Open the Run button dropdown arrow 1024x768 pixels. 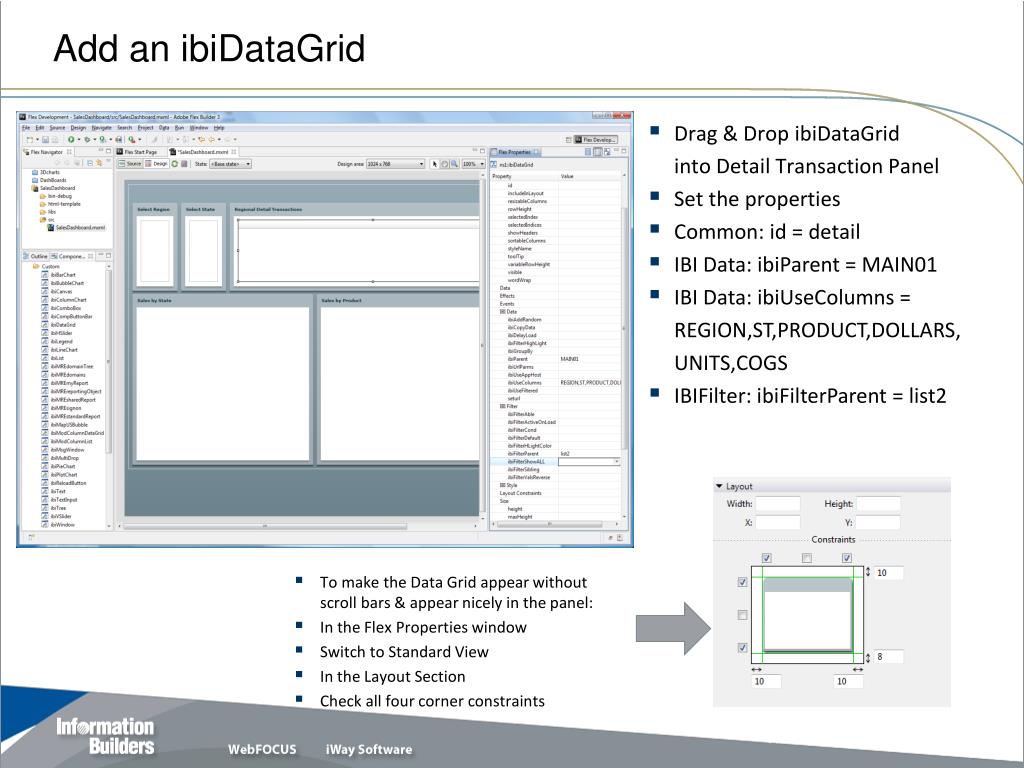[x=79, y=140]
